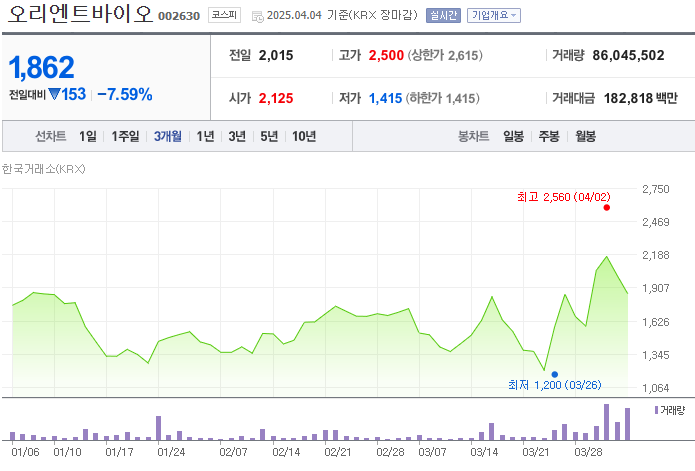Click the calendar clock icon beside the date
This screenshot has height=471, width=695.
(x=258, y=16)
